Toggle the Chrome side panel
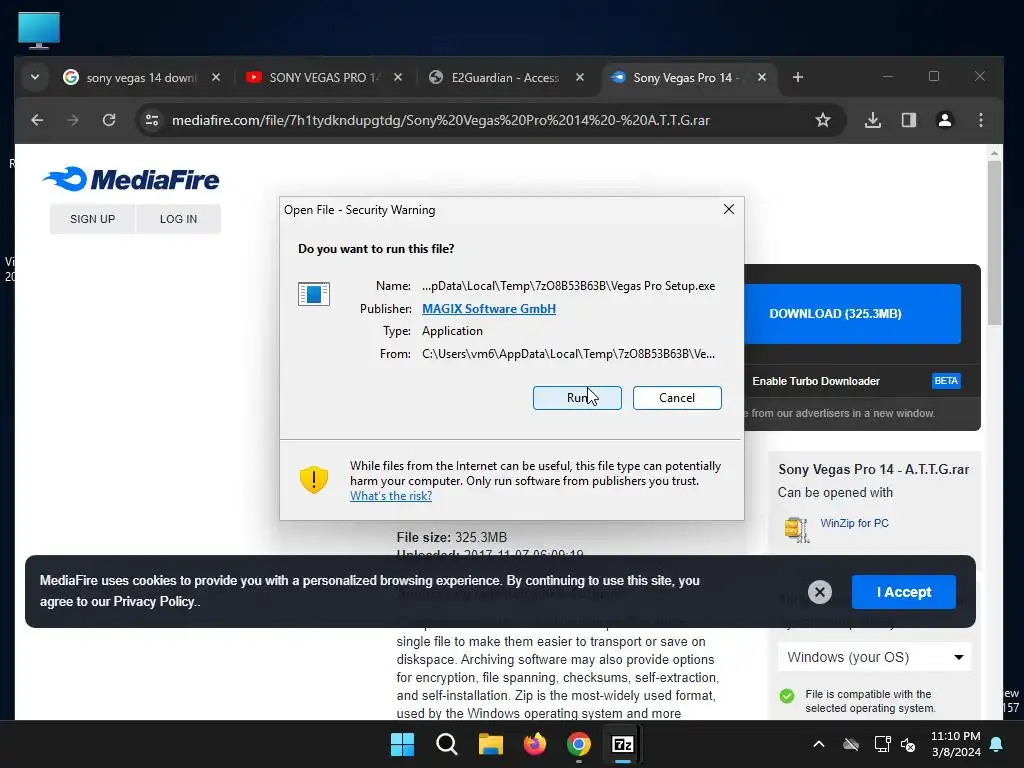The image size is (1024, 768). 908,120
